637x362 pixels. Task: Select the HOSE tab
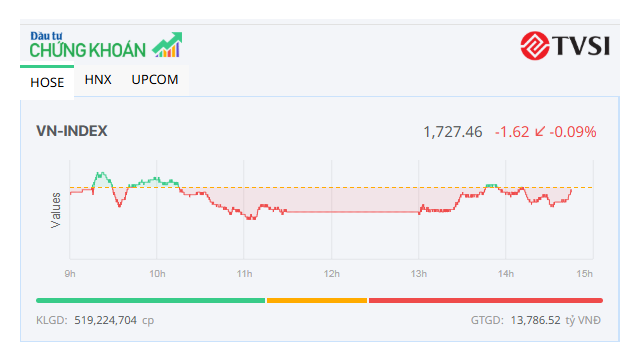point(47,82)
